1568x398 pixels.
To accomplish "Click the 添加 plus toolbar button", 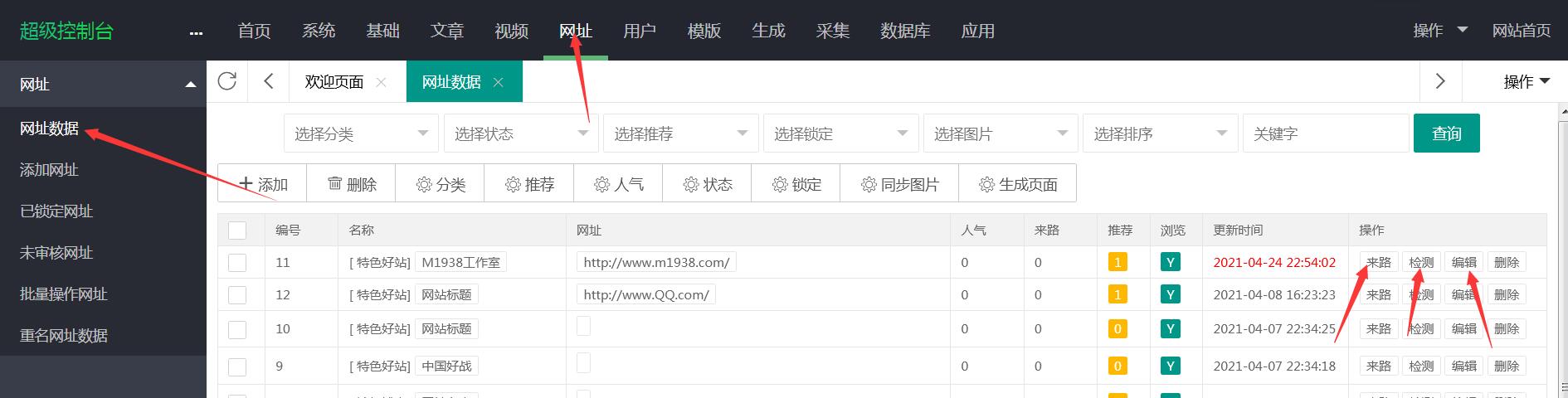I will (x=262, y=183).
